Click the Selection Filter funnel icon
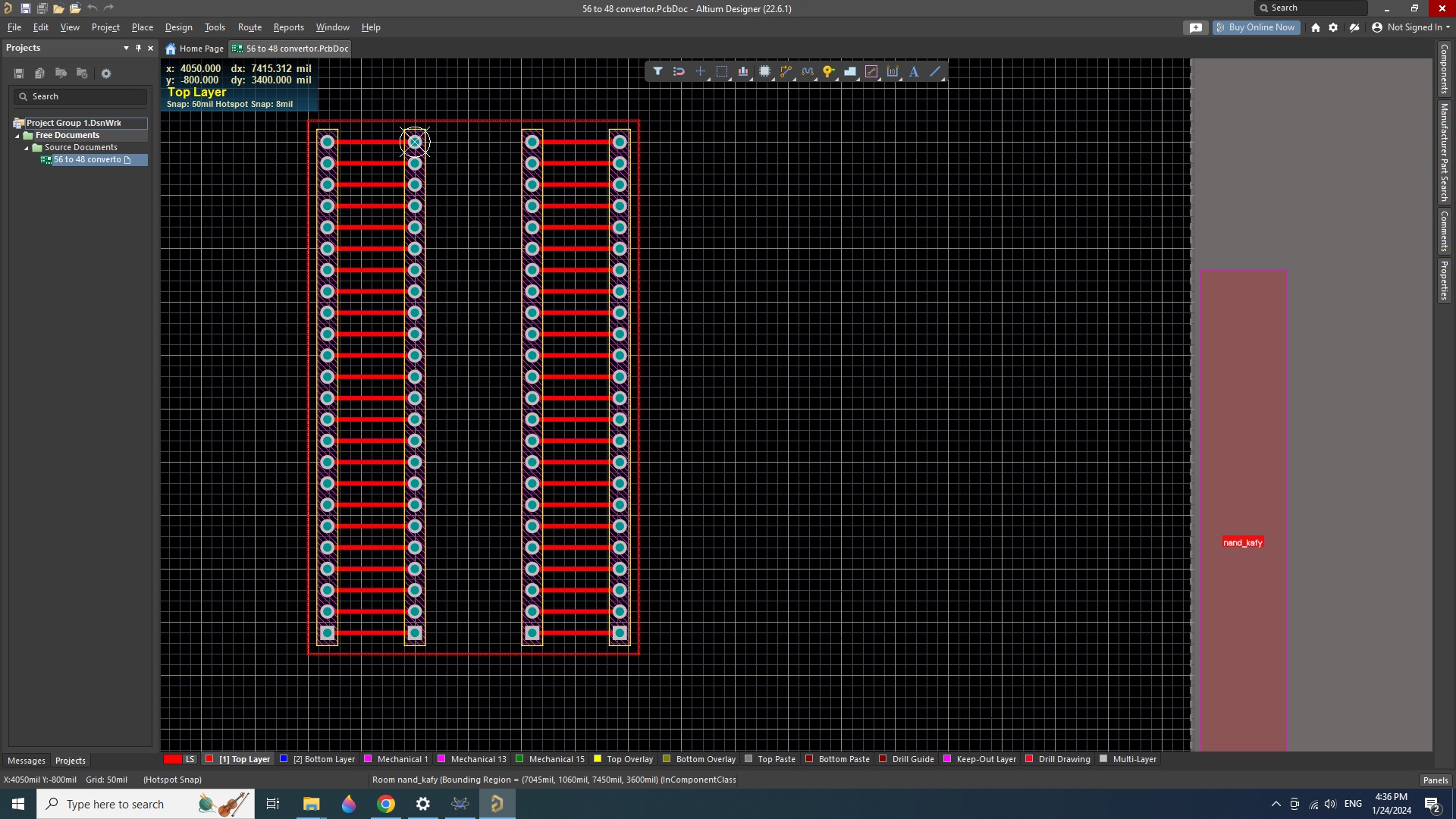1456x819 pixels. click(657, 71)
